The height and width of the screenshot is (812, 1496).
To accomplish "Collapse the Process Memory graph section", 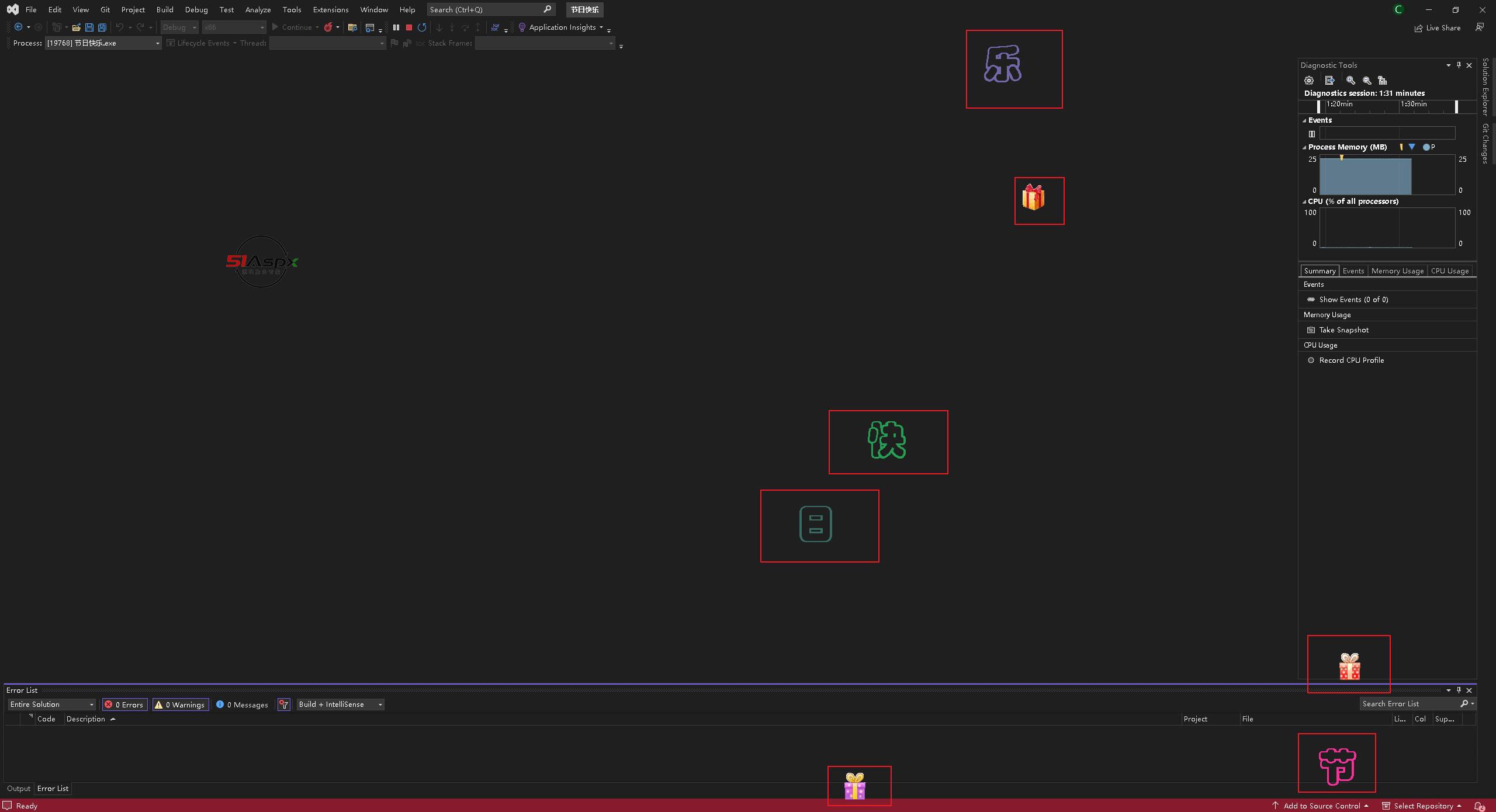I will click(x=1304, y=147).
